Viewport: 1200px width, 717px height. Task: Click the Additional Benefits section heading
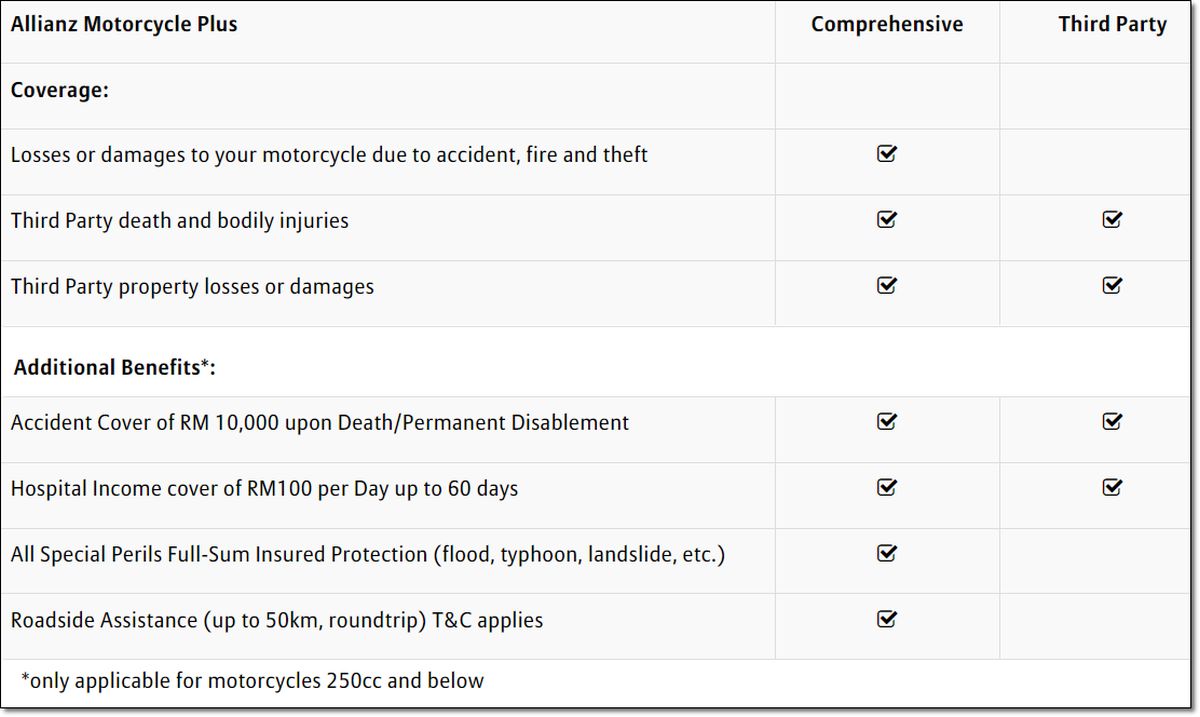(x=114, y=368)
